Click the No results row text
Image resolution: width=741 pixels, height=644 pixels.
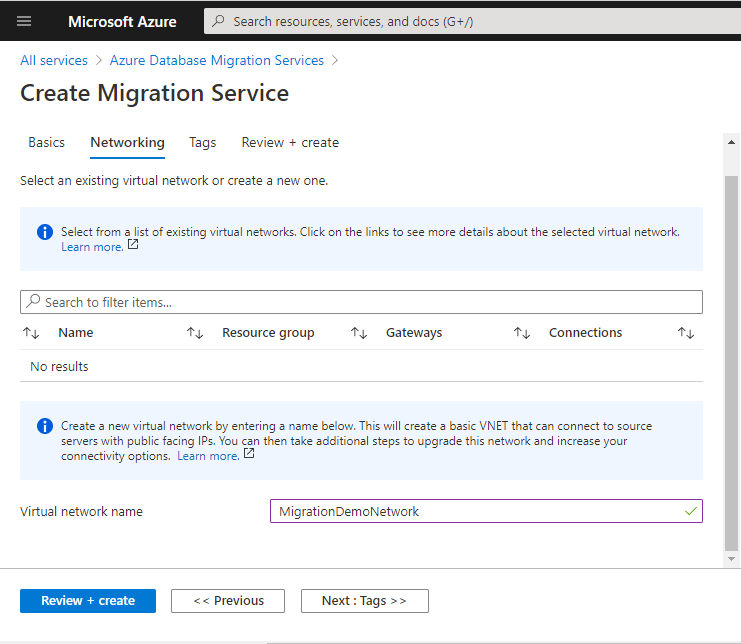pos(59,366)
